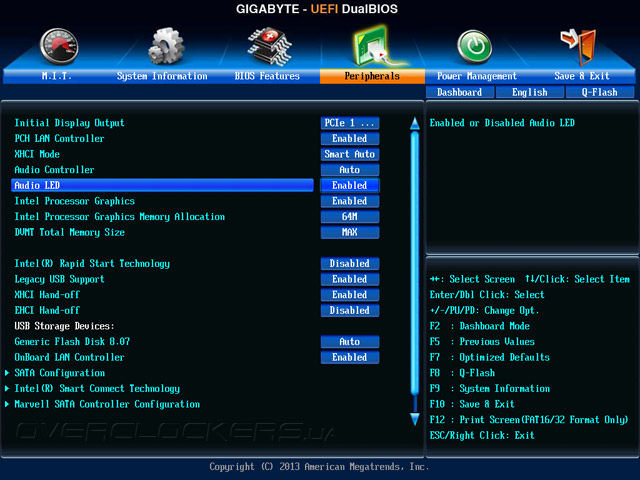Screen dimensions: 640x480
Task: Select Intel(R) Rapid Start Technology label
Action: click(92, 263)
